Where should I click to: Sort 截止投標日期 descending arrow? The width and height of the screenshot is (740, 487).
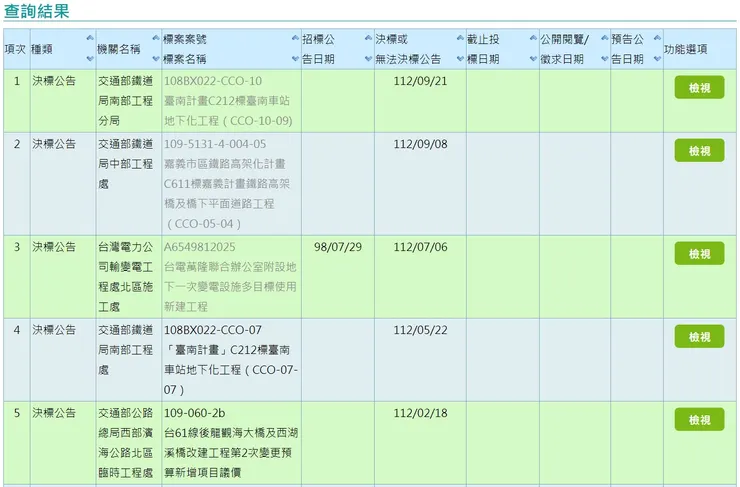pos(533,59)
